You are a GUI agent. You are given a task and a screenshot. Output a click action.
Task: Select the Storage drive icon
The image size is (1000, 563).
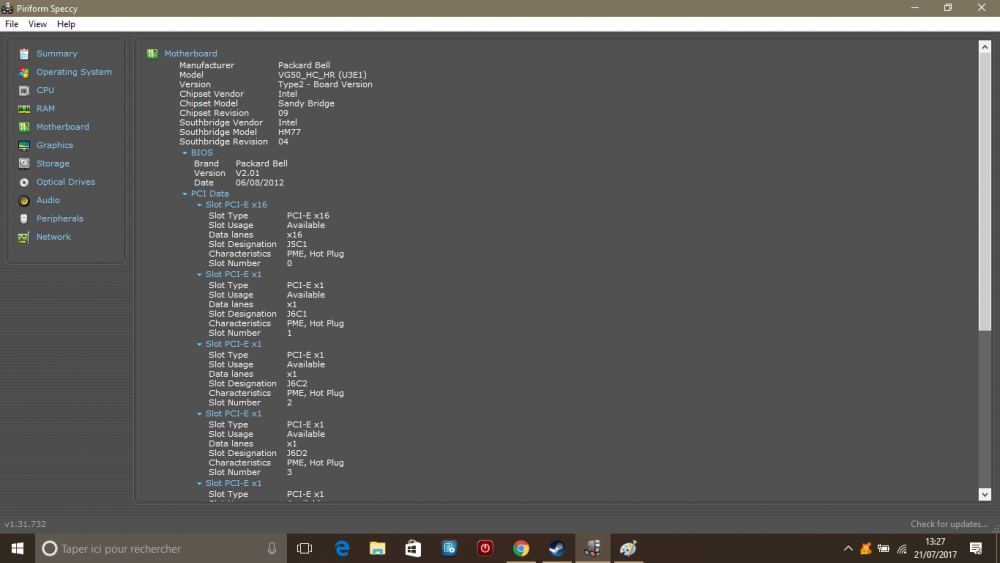24,164
